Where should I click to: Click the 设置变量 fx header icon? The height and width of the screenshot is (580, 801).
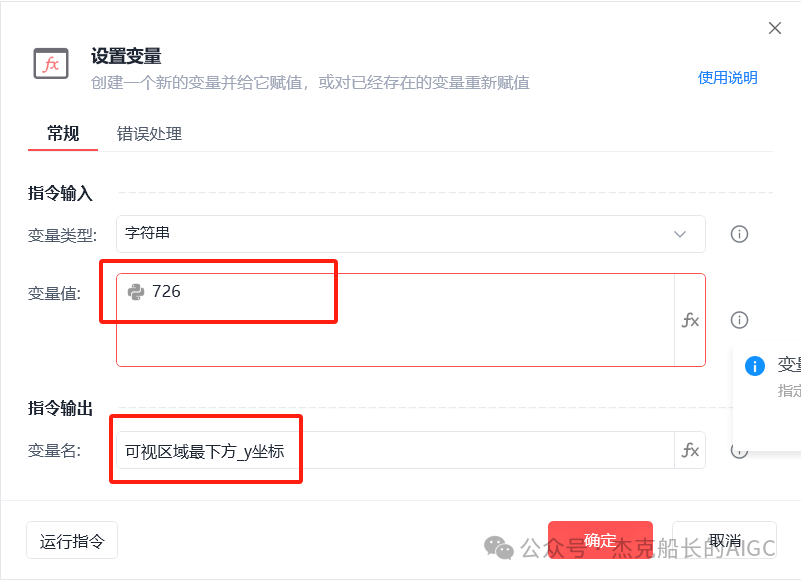(x=51, y=64)
